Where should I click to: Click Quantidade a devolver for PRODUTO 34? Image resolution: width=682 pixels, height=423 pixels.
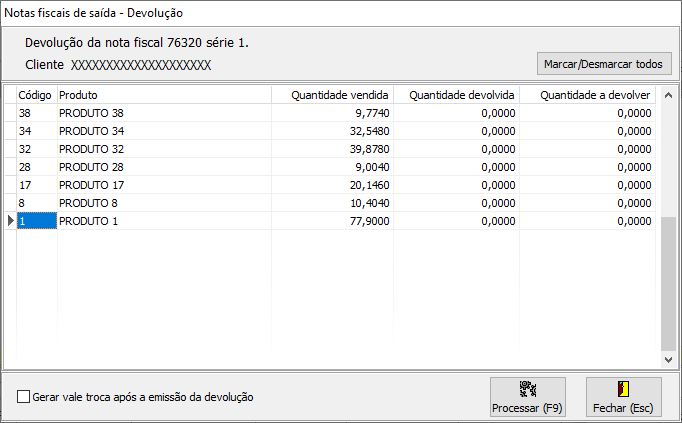click(587, 131)
